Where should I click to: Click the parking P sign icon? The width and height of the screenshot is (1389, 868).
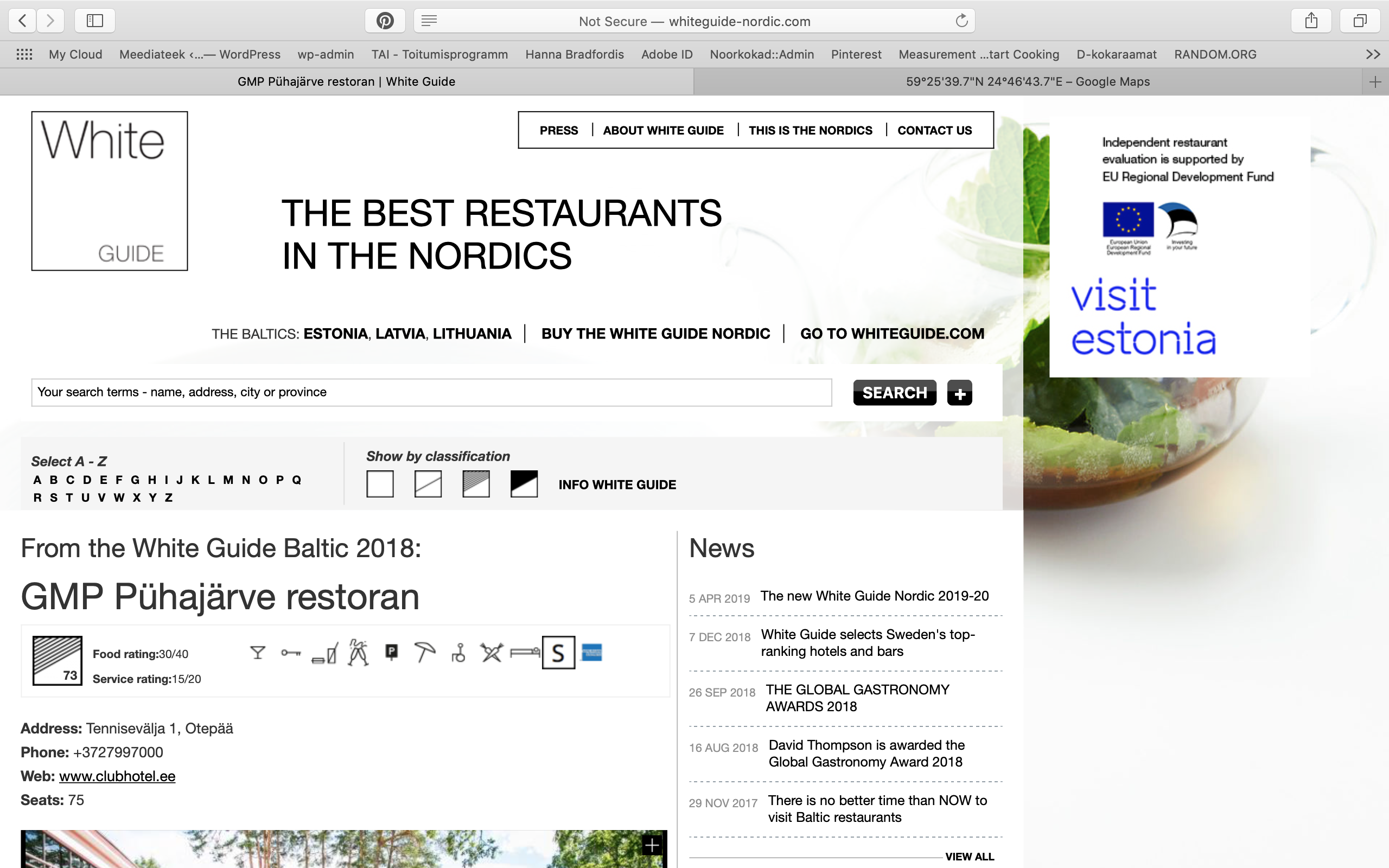[391, 652]
